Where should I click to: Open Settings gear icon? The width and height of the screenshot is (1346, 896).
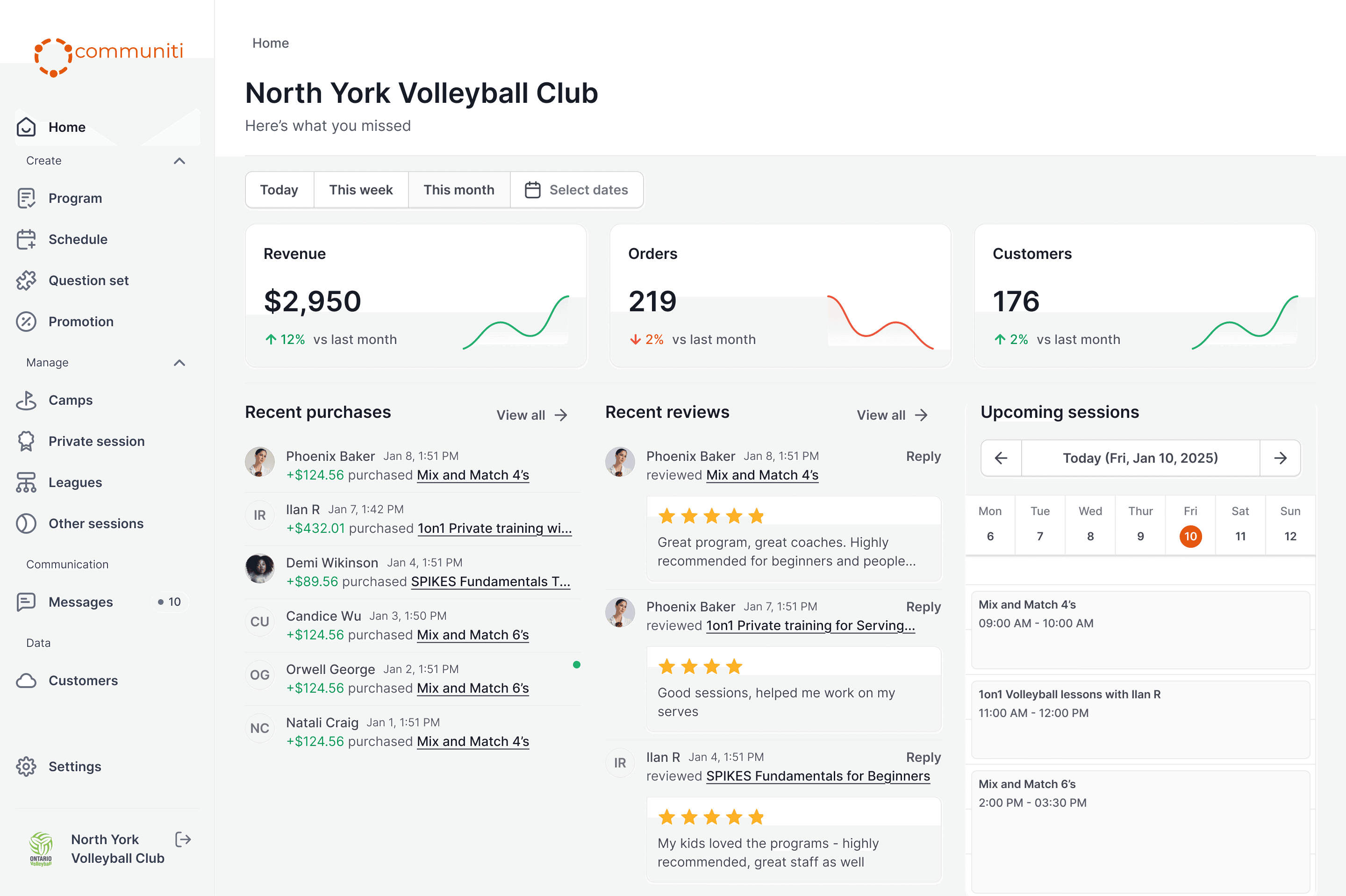26,766
